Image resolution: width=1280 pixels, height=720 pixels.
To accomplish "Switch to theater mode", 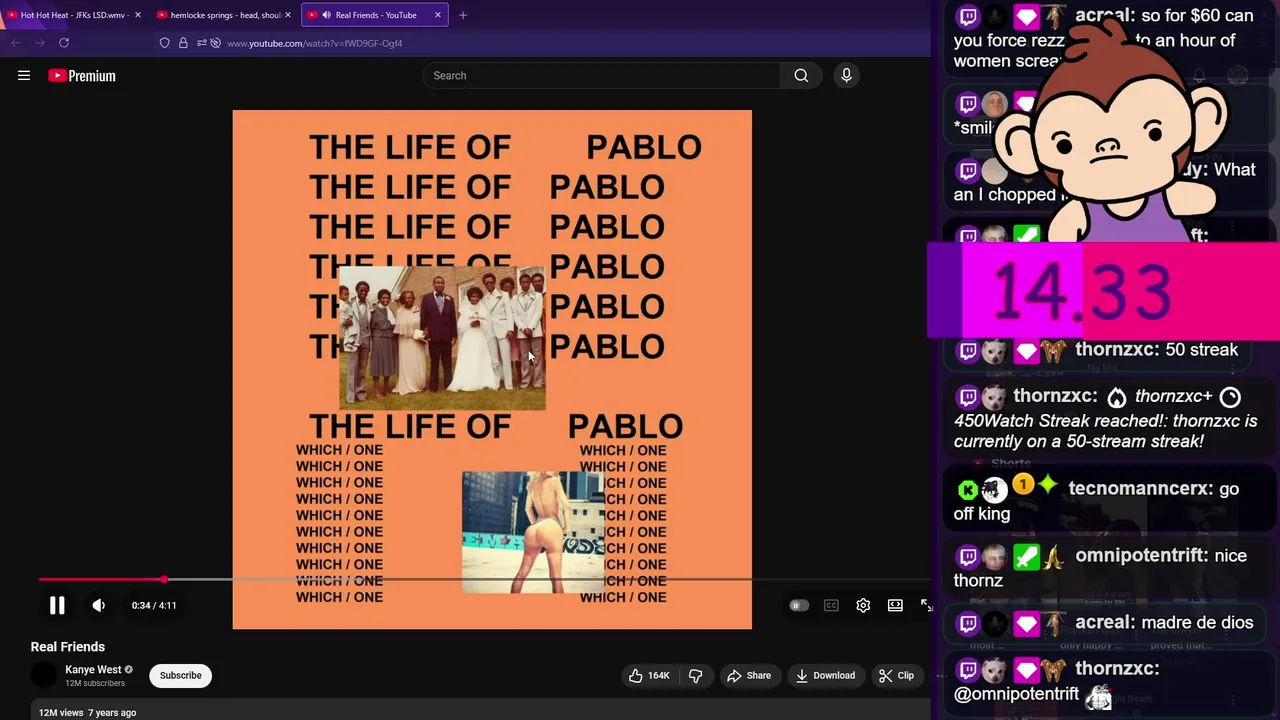I will (895, 605).
